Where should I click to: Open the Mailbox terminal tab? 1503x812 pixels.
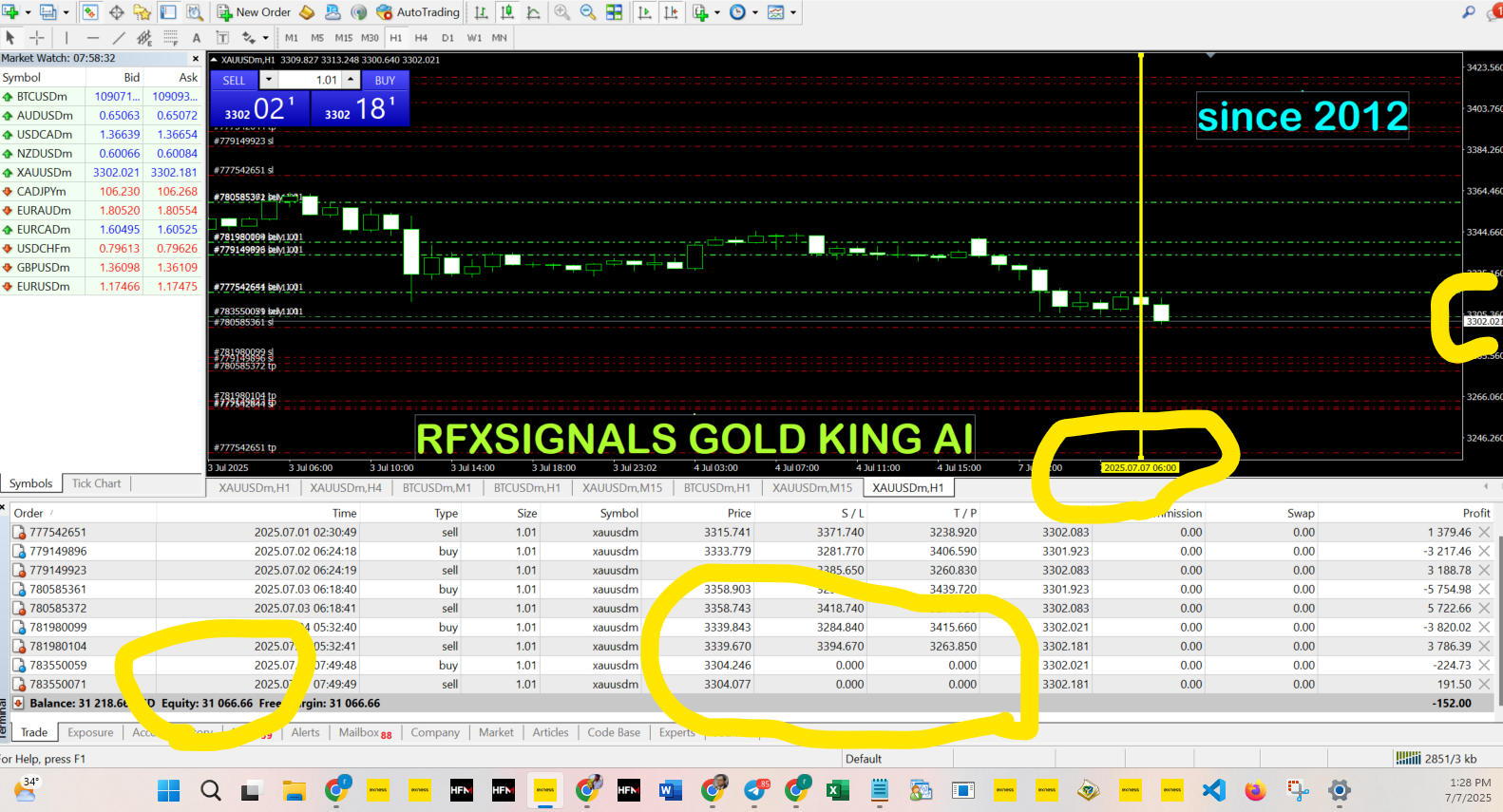coord(366,732)
